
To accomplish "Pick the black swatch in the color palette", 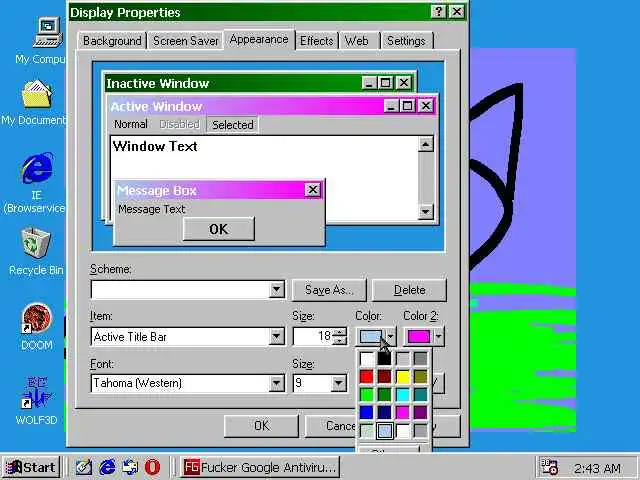I will click(x=384, y=359).
